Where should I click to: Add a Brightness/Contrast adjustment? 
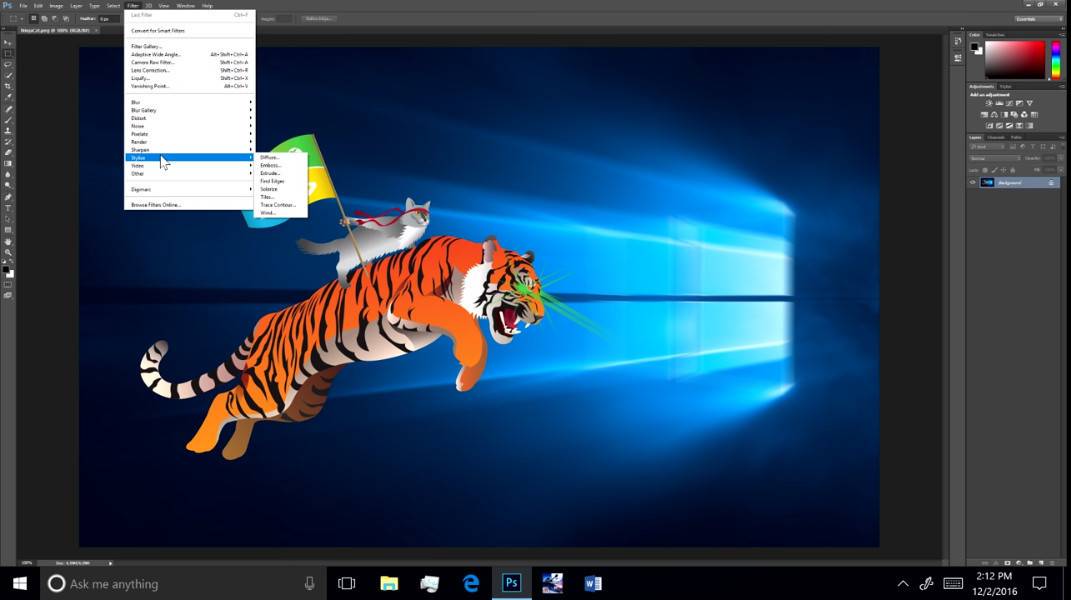[x=988, y=103]
